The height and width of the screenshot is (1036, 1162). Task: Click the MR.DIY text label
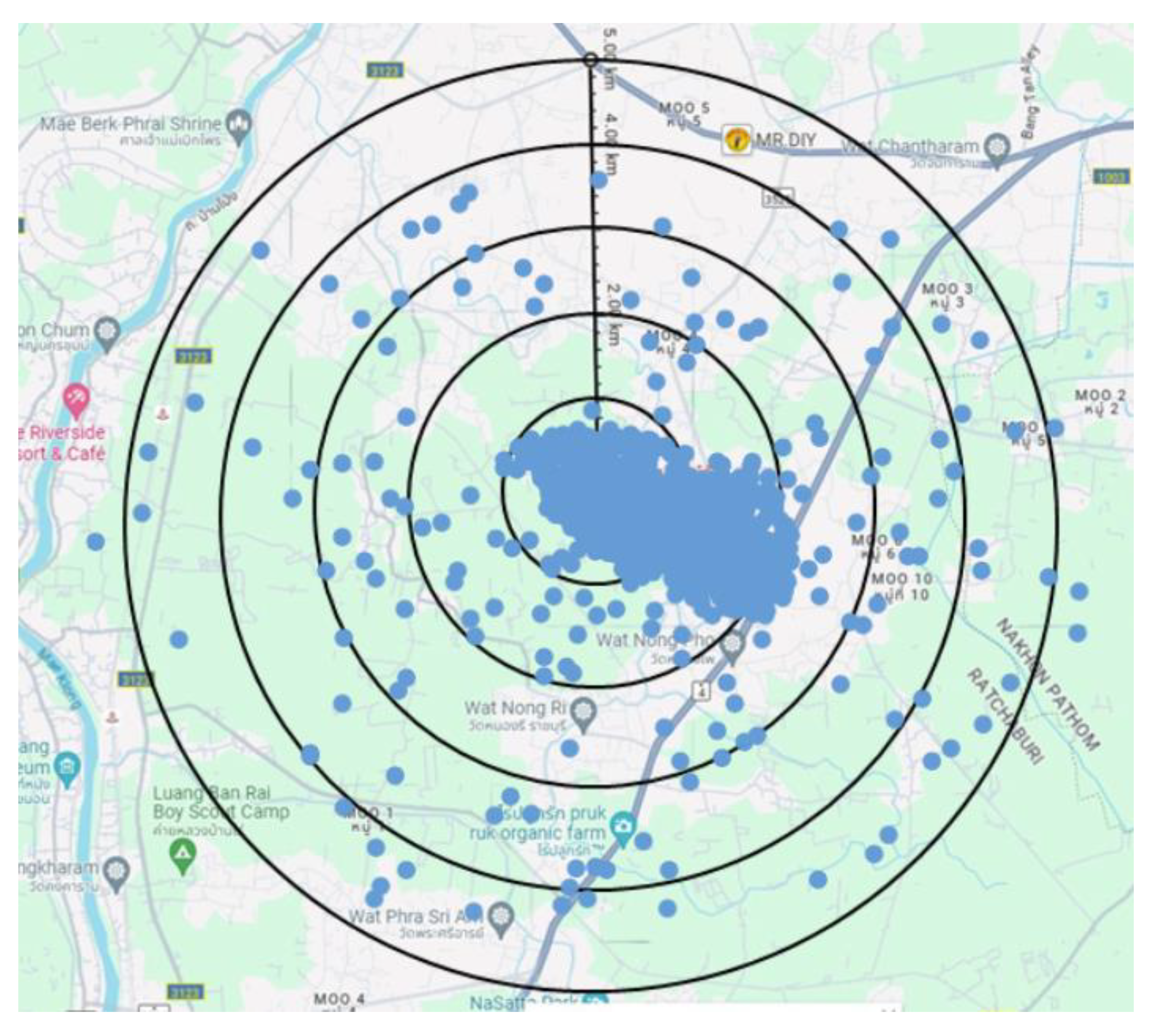pyautogui.click(x=786, y=140)
